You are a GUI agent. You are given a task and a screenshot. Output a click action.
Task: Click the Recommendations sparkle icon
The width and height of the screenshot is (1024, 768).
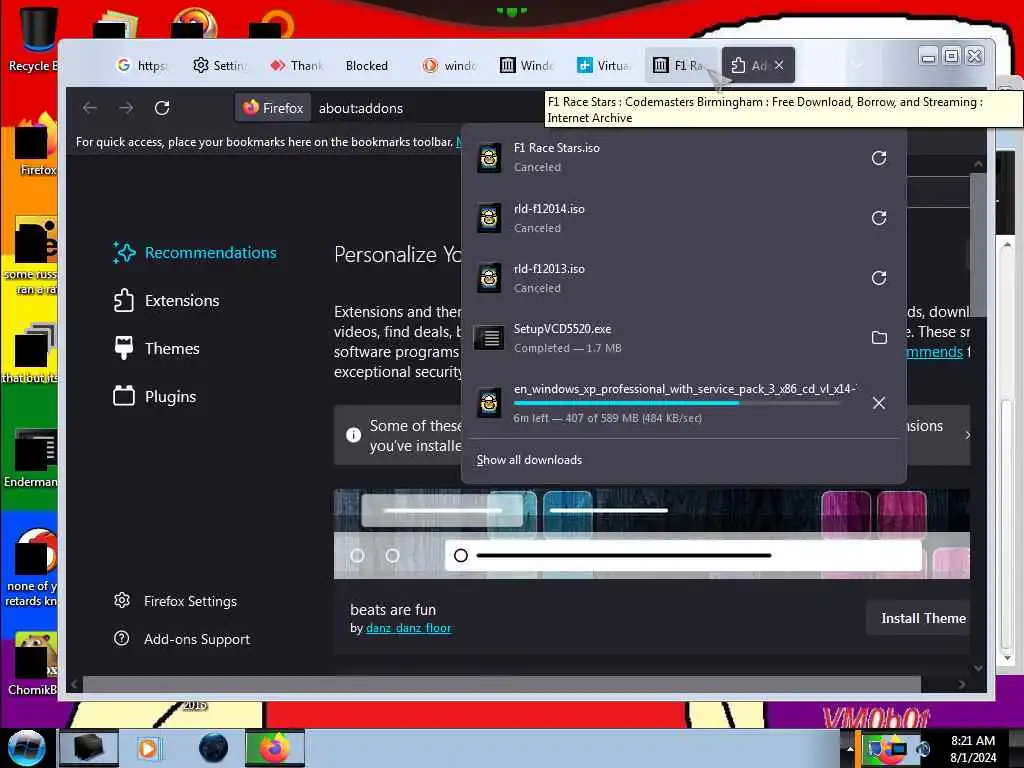(x=124, y=253)
